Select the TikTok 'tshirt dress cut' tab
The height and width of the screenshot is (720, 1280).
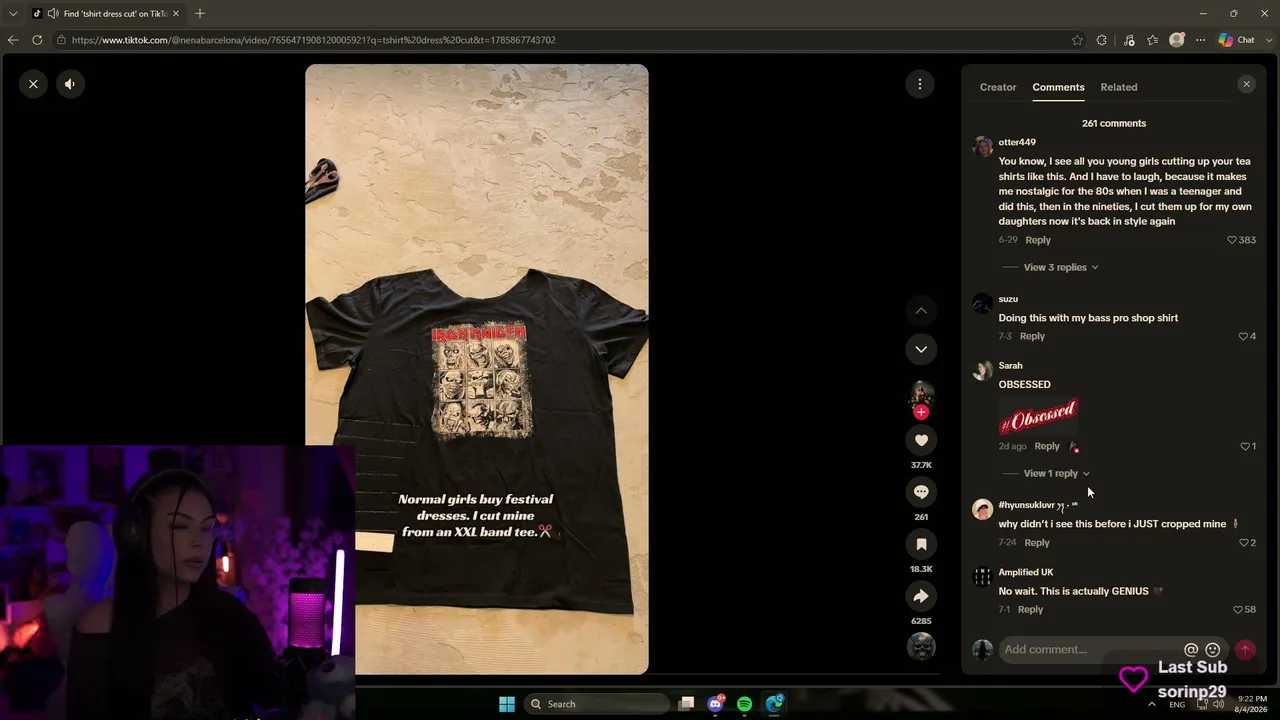(105, 14)
